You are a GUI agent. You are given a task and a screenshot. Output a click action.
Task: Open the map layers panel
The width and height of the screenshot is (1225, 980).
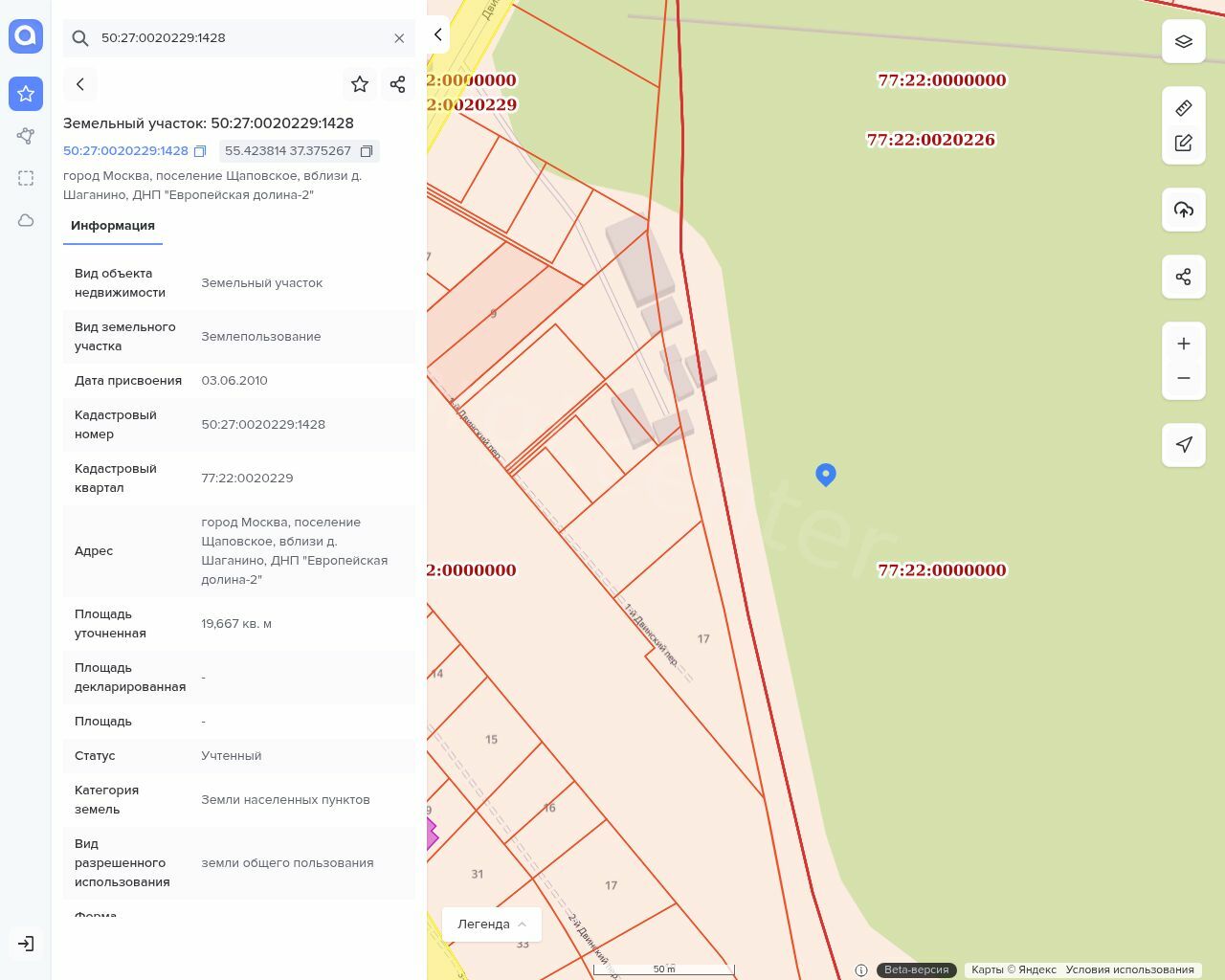click(x=1183, y=42)
